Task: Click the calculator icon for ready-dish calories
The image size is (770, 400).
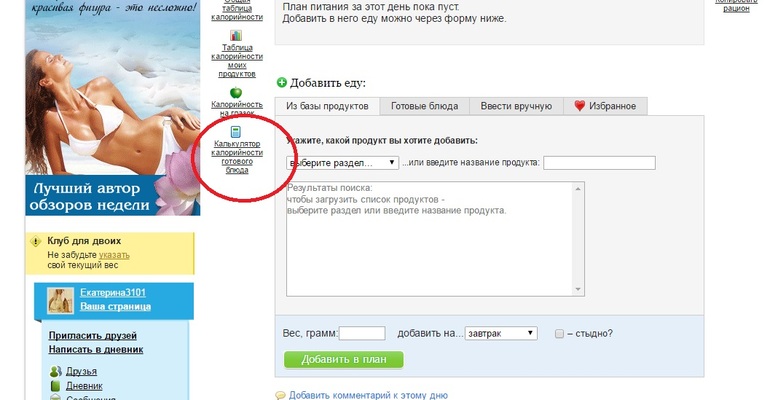Action: tap(236, 132)
